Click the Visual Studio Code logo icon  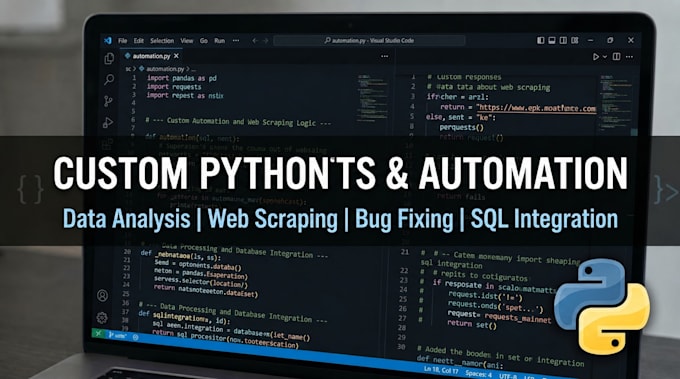point(108,40)
